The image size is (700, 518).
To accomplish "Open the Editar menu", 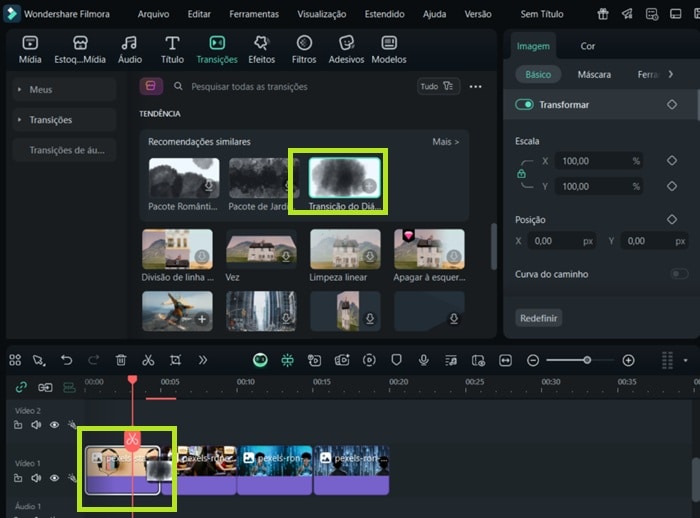I will point(199,14).
